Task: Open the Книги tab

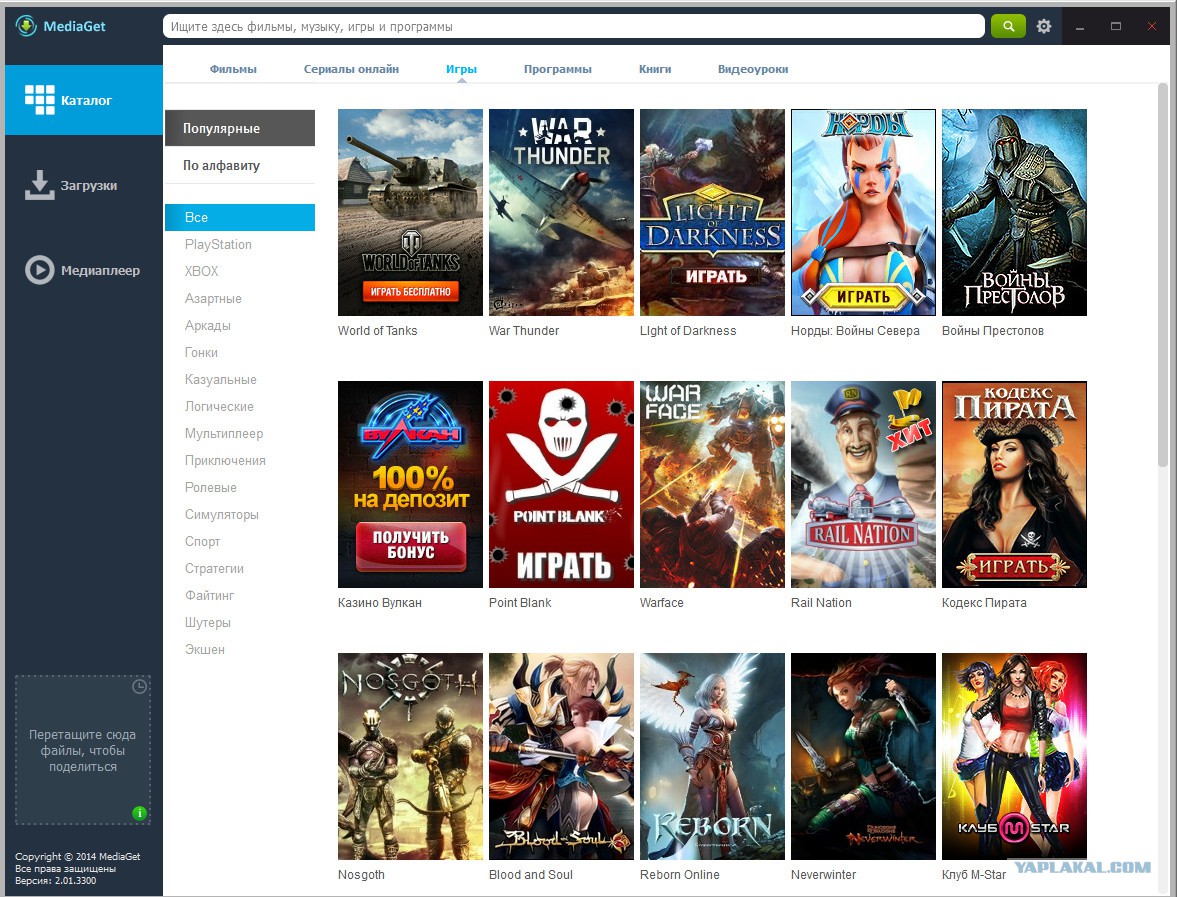Action: point(655,69)
